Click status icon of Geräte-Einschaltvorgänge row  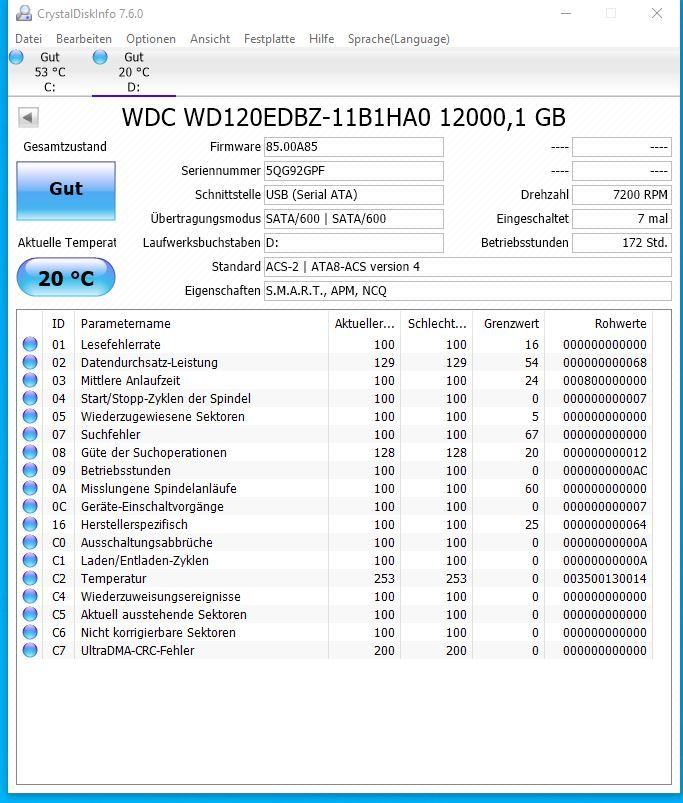coord(30,506)
